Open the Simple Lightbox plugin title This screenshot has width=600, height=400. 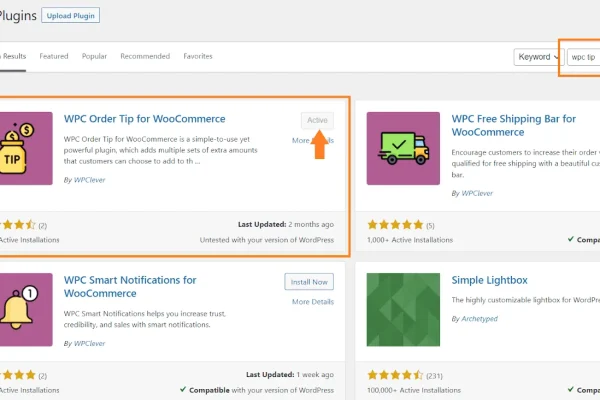(489, 280)
